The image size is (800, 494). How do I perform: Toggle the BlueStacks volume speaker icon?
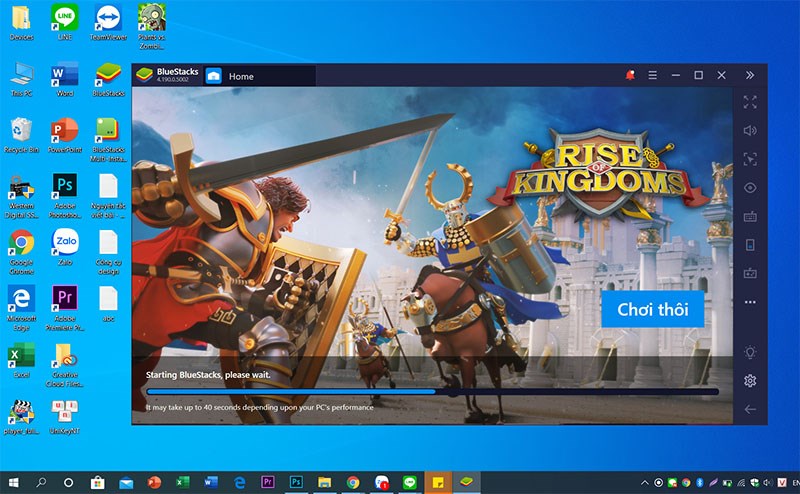click(x=750, y=131)
